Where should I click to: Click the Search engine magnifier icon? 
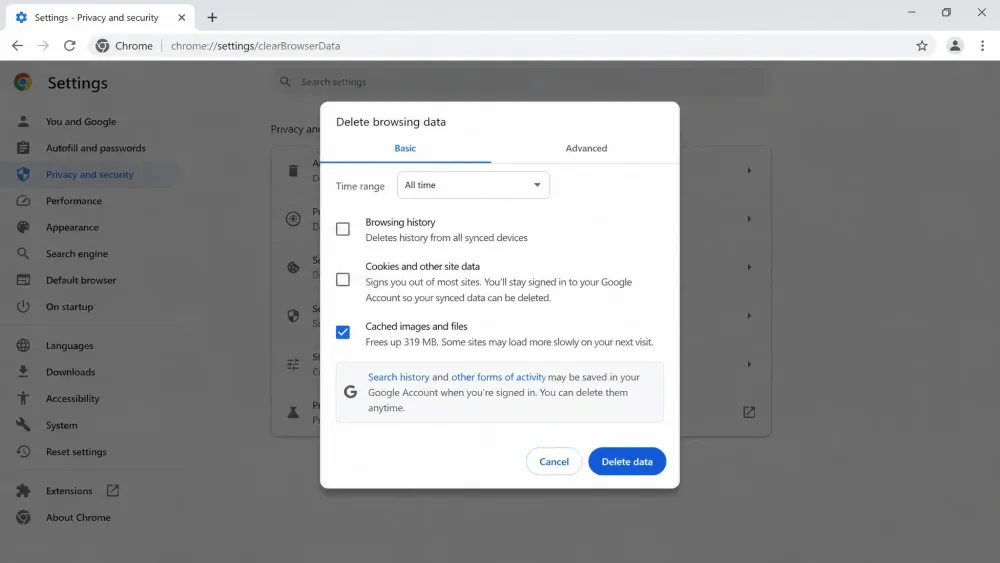tap(23, 254)
